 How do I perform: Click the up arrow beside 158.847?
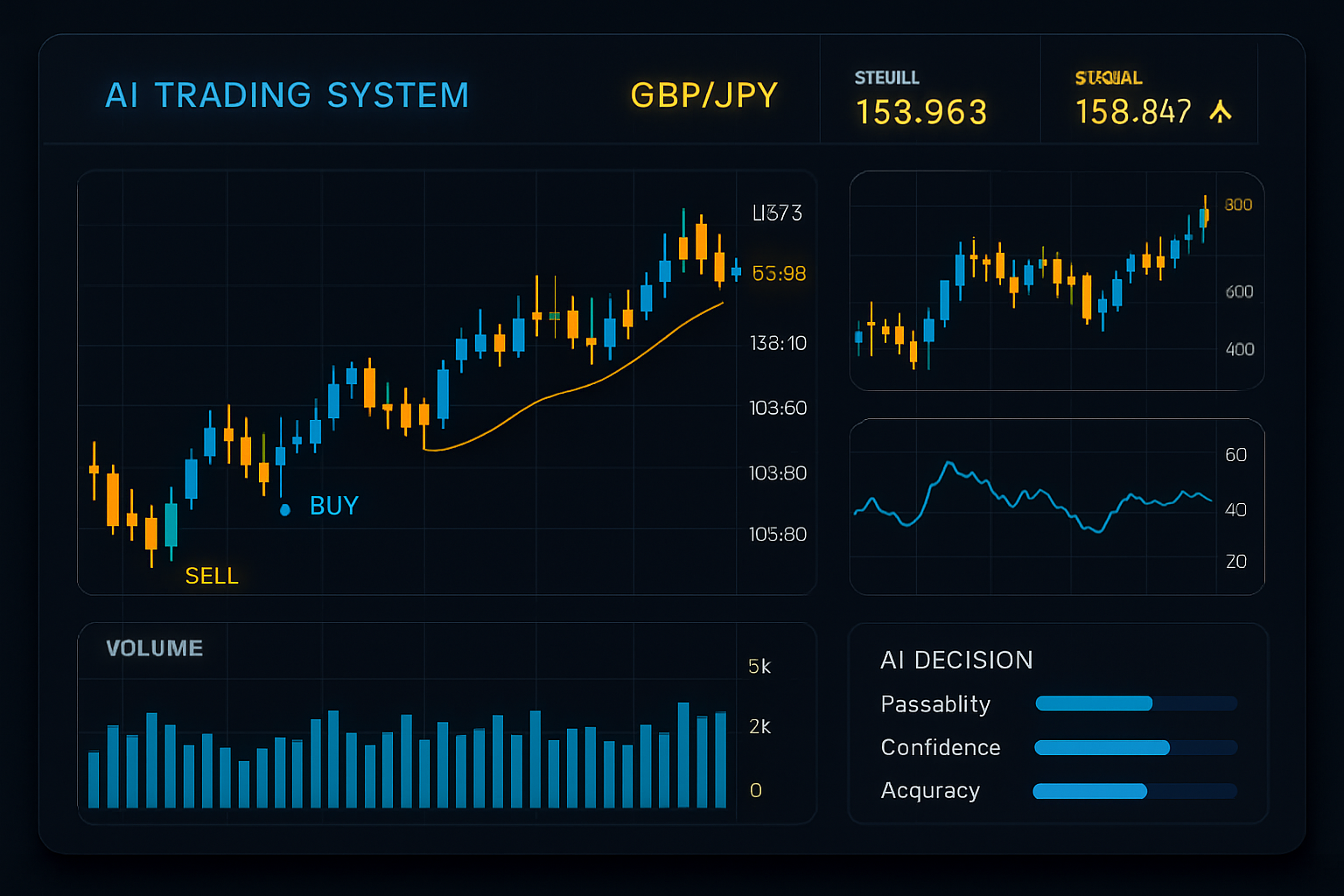(x=1220, y=111)
